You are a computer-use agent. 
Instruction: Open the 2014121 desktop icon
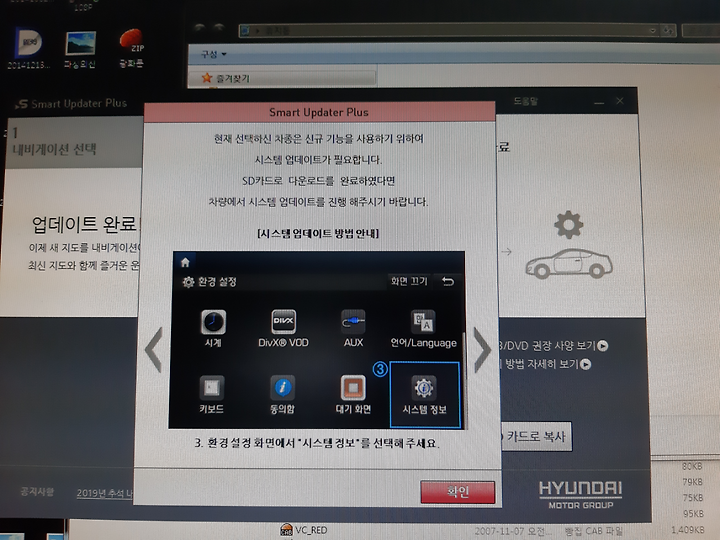27,48
